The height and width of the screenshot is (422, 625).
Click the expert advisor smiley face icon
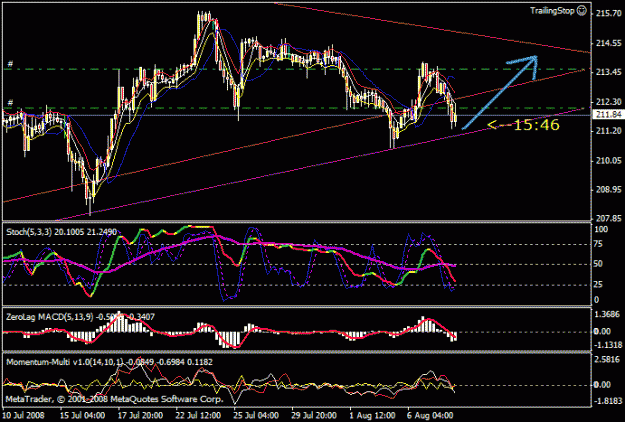pyautogui.click(x=582, y=11)
